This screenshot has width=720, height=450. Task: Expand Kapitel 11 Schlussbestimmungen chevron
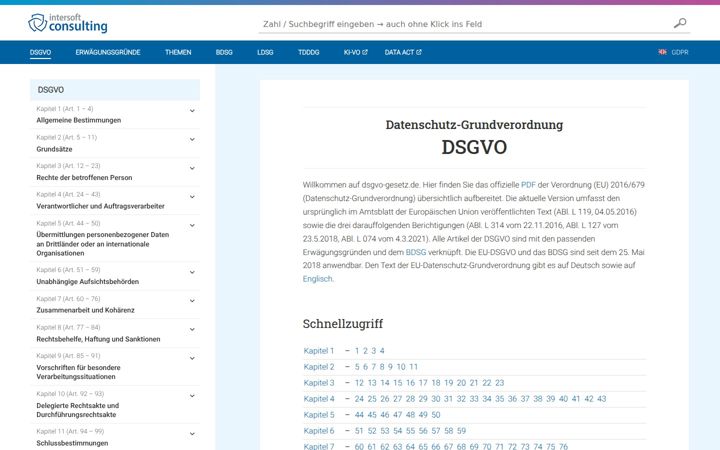click(192, 434)
